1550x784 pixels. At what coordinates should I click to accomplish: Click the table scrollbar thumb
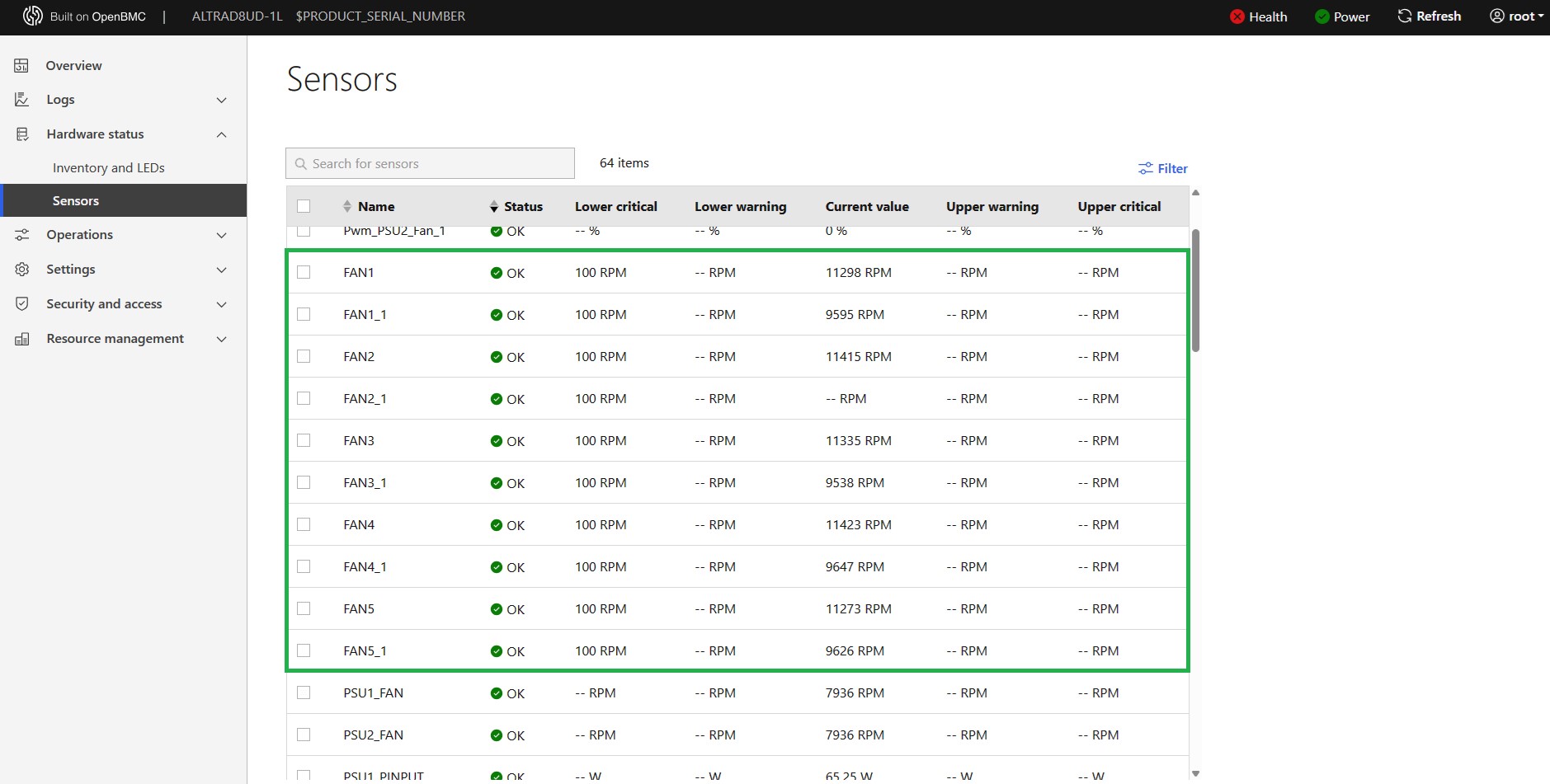pos(1195,290)
